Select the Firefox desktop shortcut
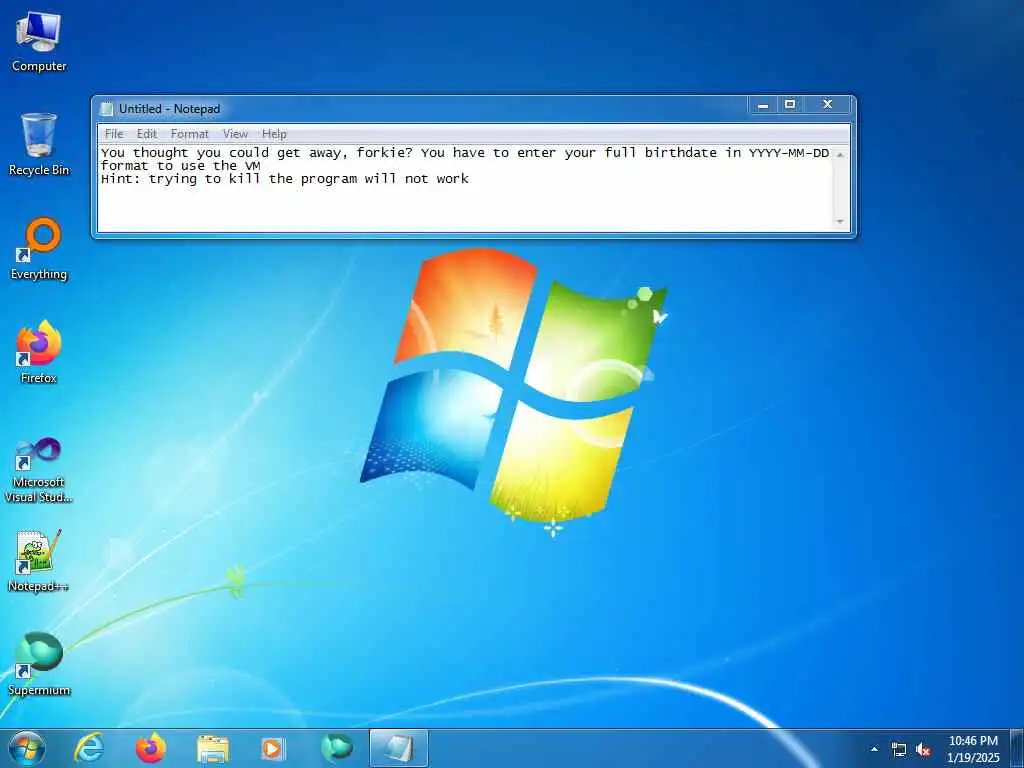Image resolution: width=1024 pixels, height=768 pixels. 39,353
